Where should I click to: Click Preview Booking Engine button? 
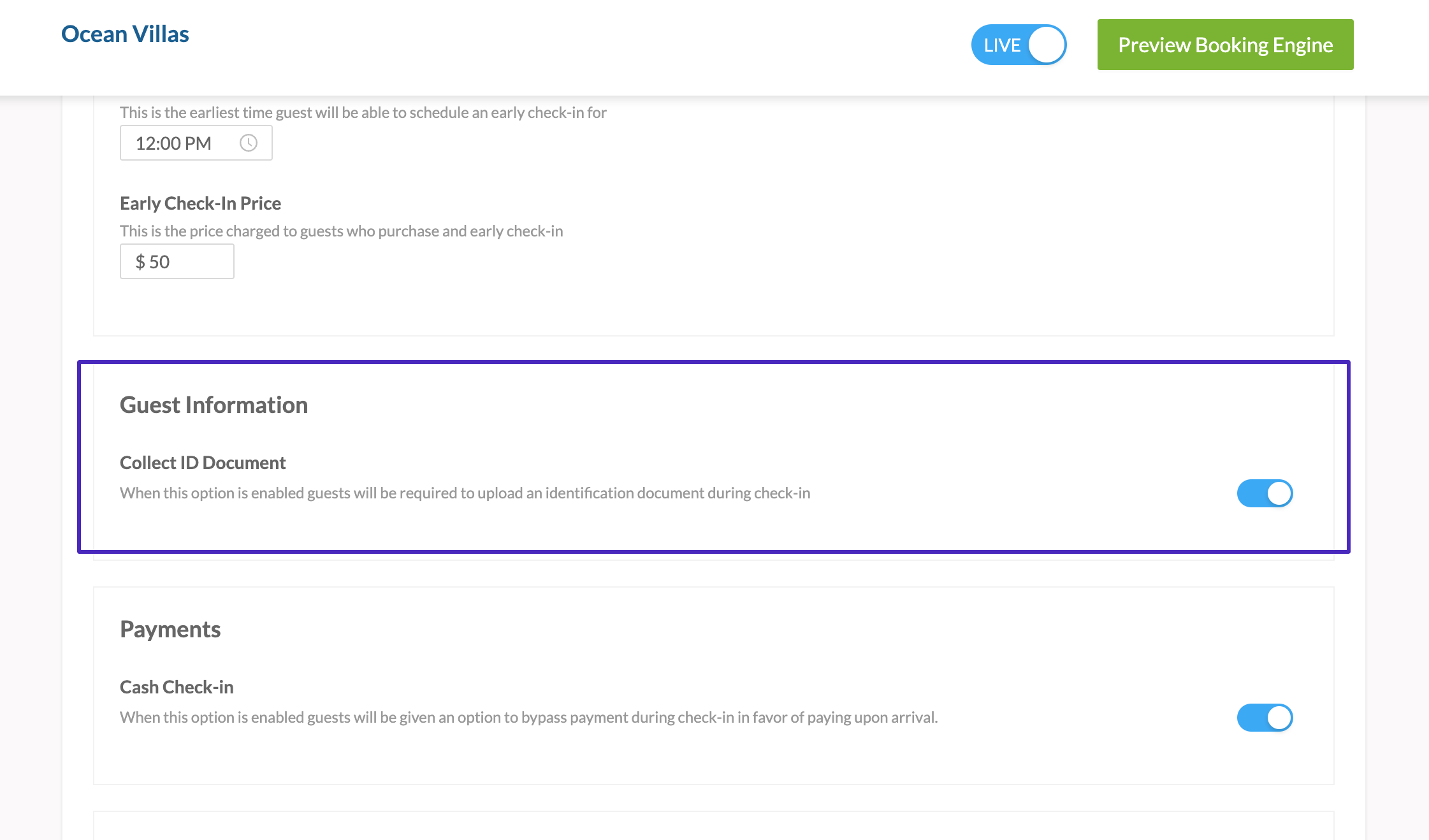1225,45
